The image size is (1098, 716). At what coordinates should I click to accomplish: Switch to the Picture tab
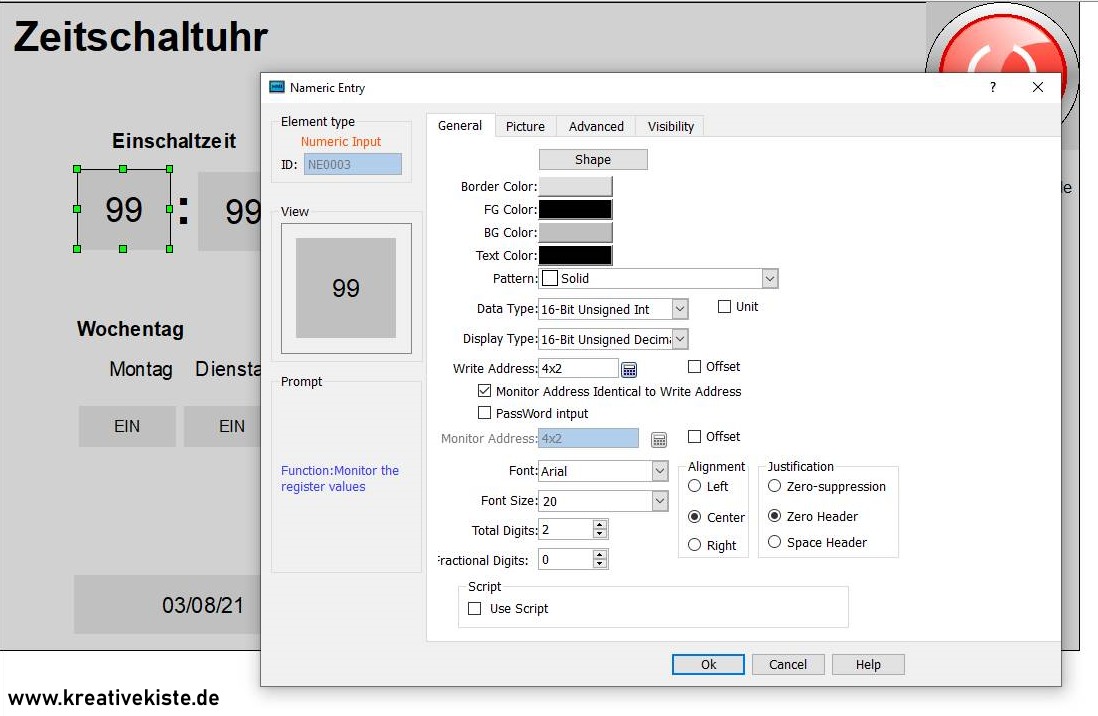[525, 127]
